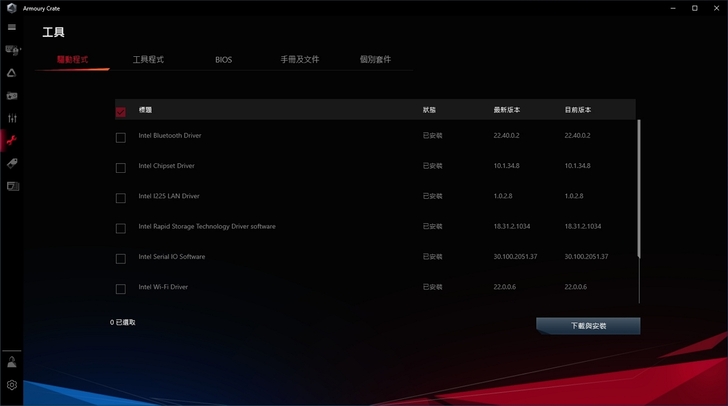
Task: Open the GameVisual sidebar icon
Action: (x=12, y=96)
